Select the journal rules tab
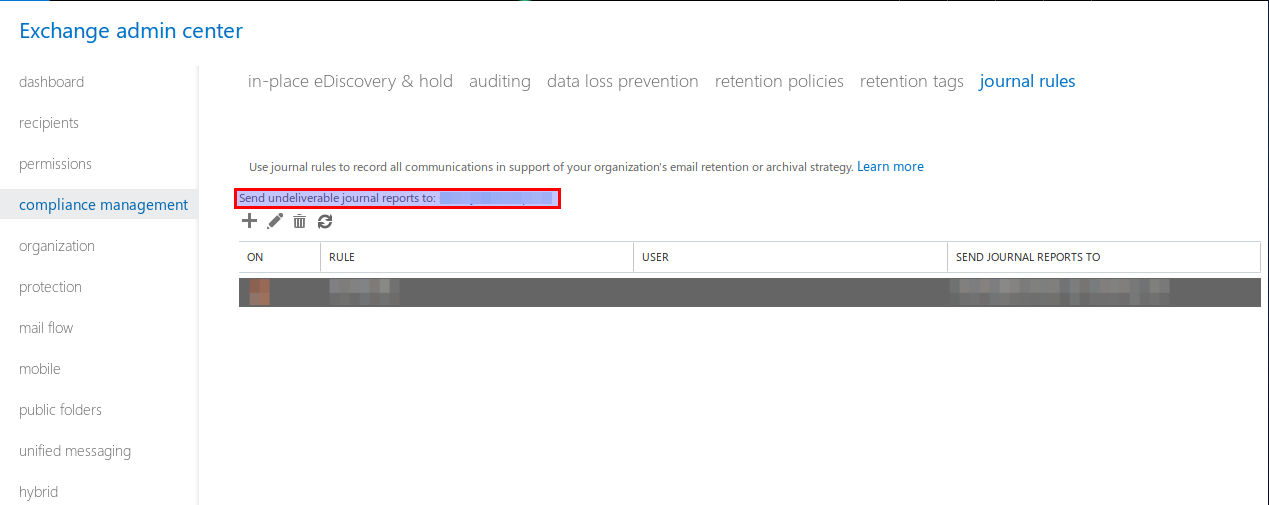 [1028, 82]
